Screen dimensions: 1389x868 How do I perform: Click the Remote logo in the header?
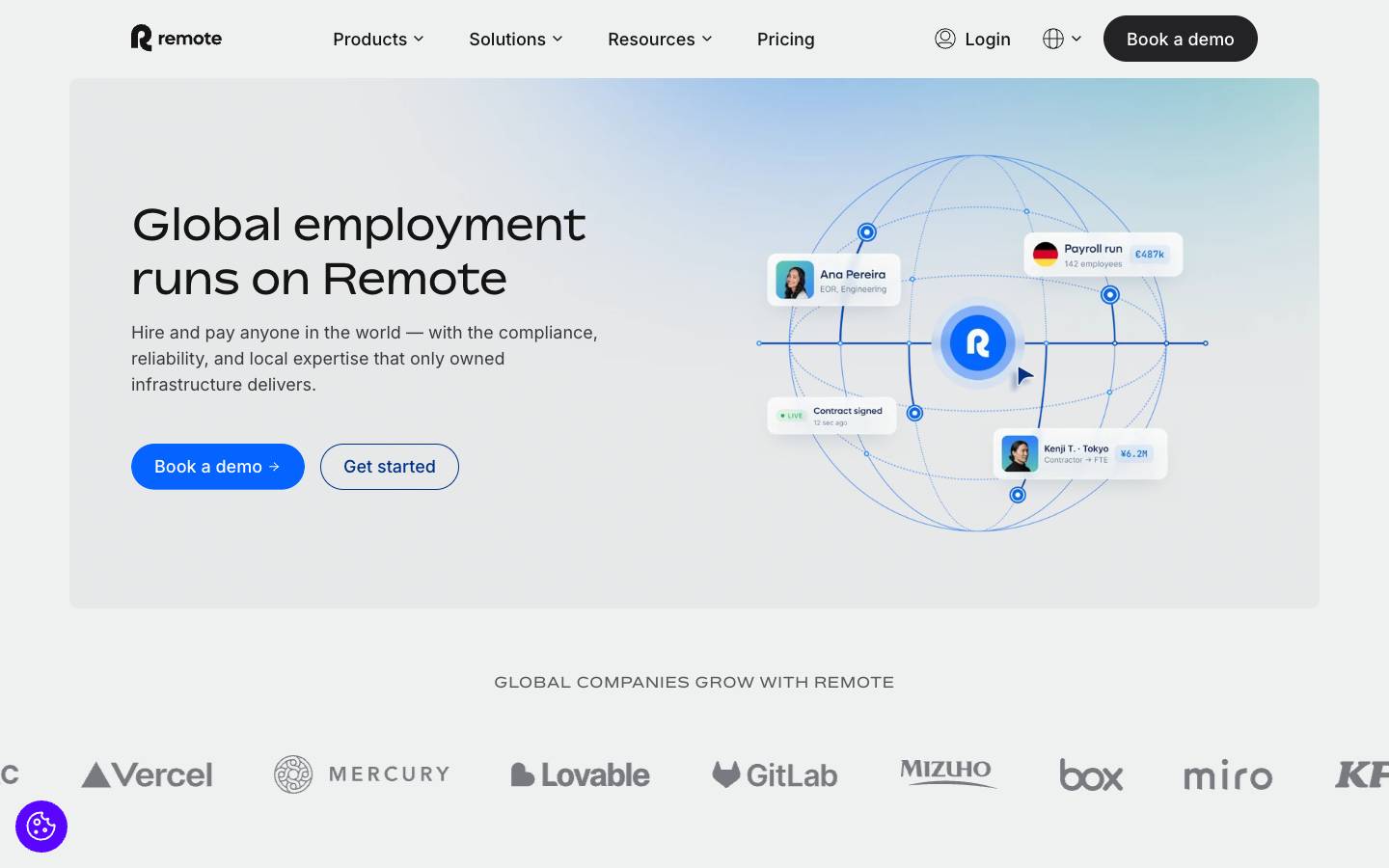pyautogui.click(x=177, y=39)
